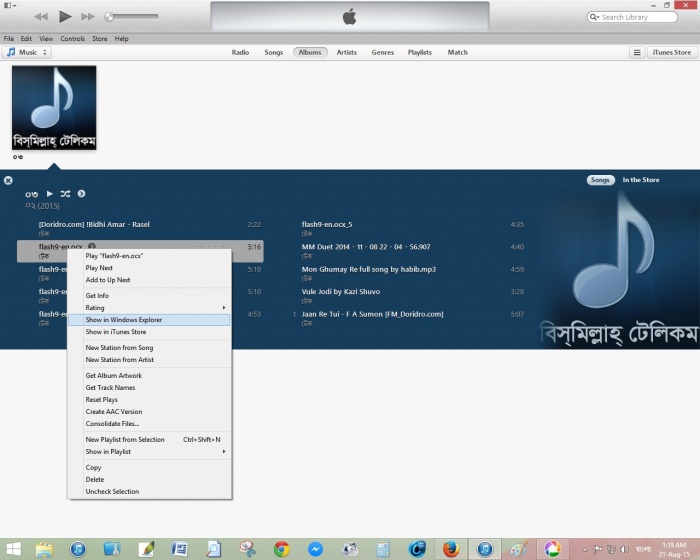
Task: Choose Show in iTunes Store
Action: coord(150,332)
